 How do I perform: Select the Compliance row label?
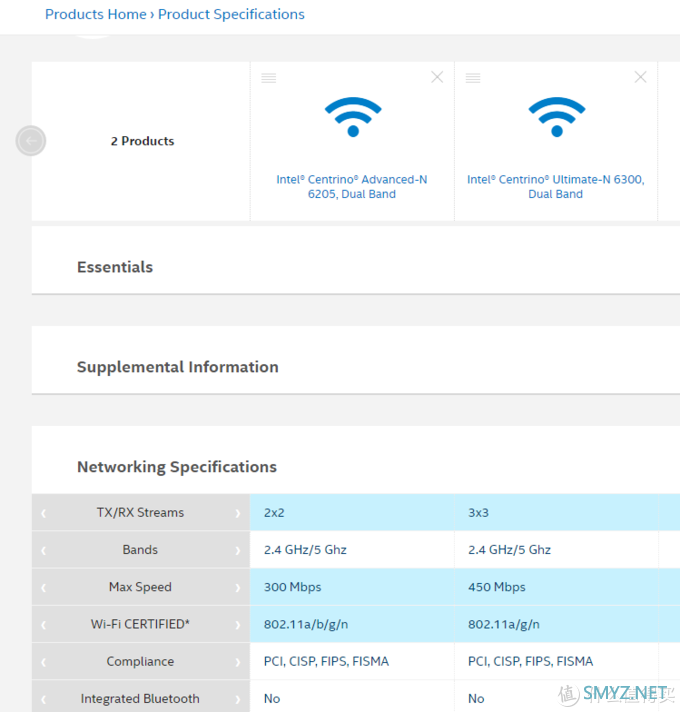tap(140, 662)
